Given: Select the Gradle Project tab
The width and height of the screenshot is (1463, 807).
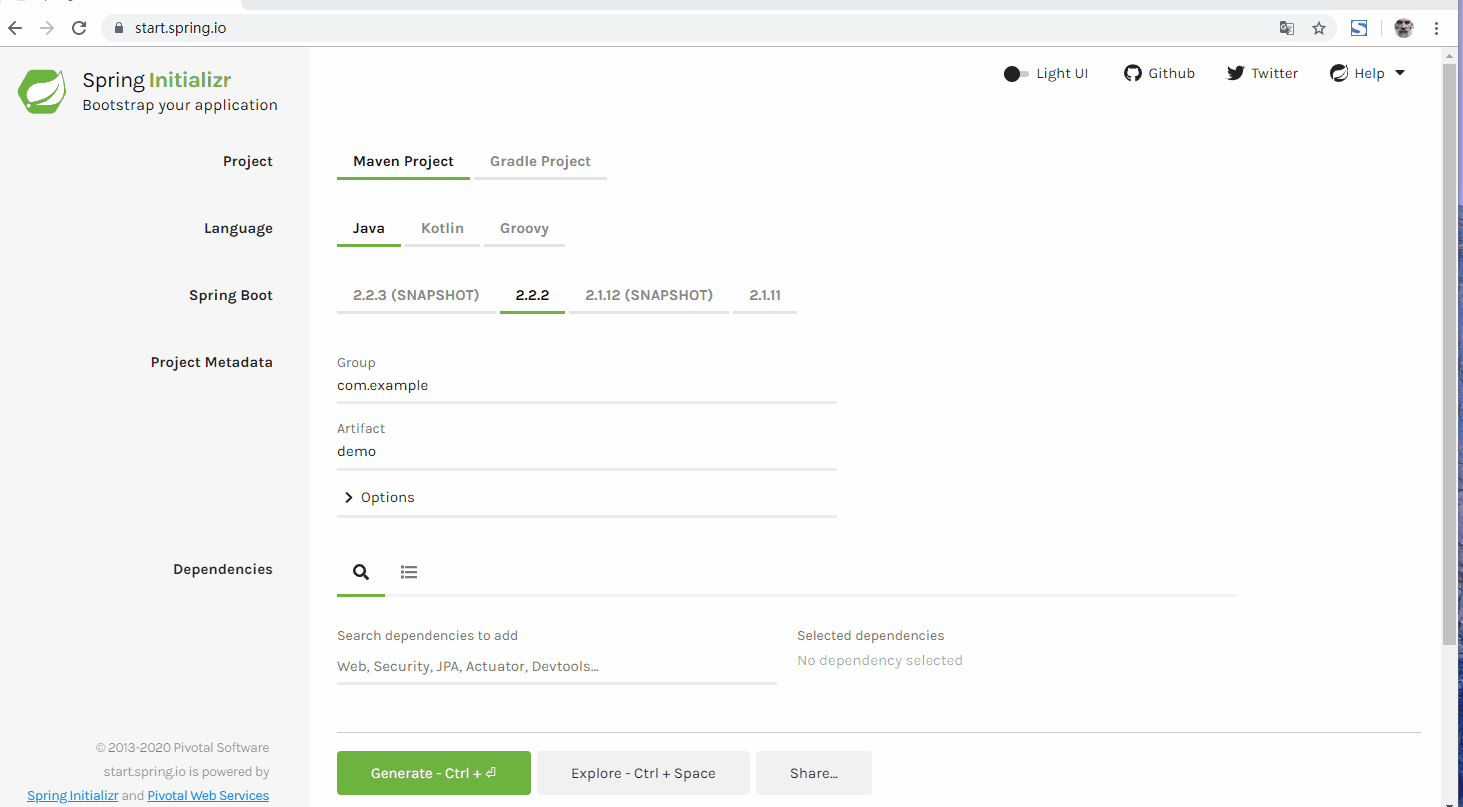Looking at the screenshot, I should (x=540, y=162).
